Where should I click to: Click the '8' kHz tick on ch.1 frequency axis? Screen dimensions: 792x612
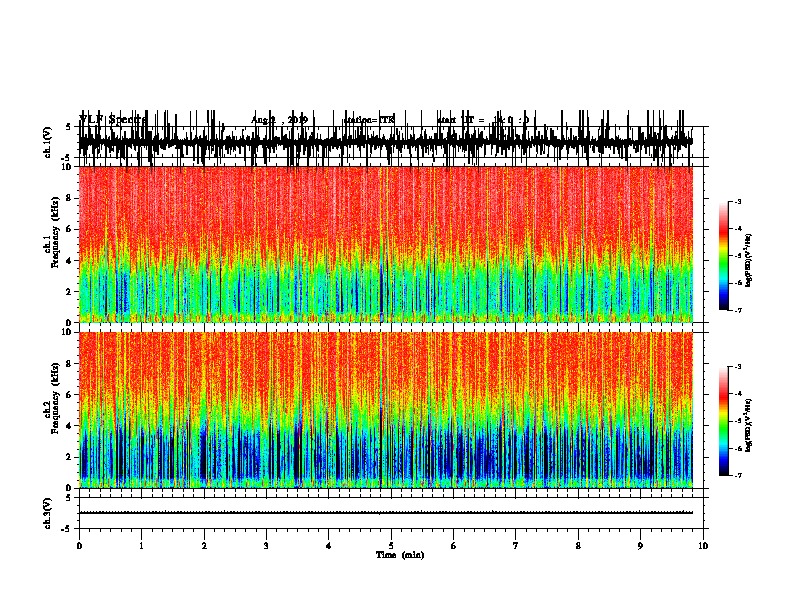pos(69,198)
